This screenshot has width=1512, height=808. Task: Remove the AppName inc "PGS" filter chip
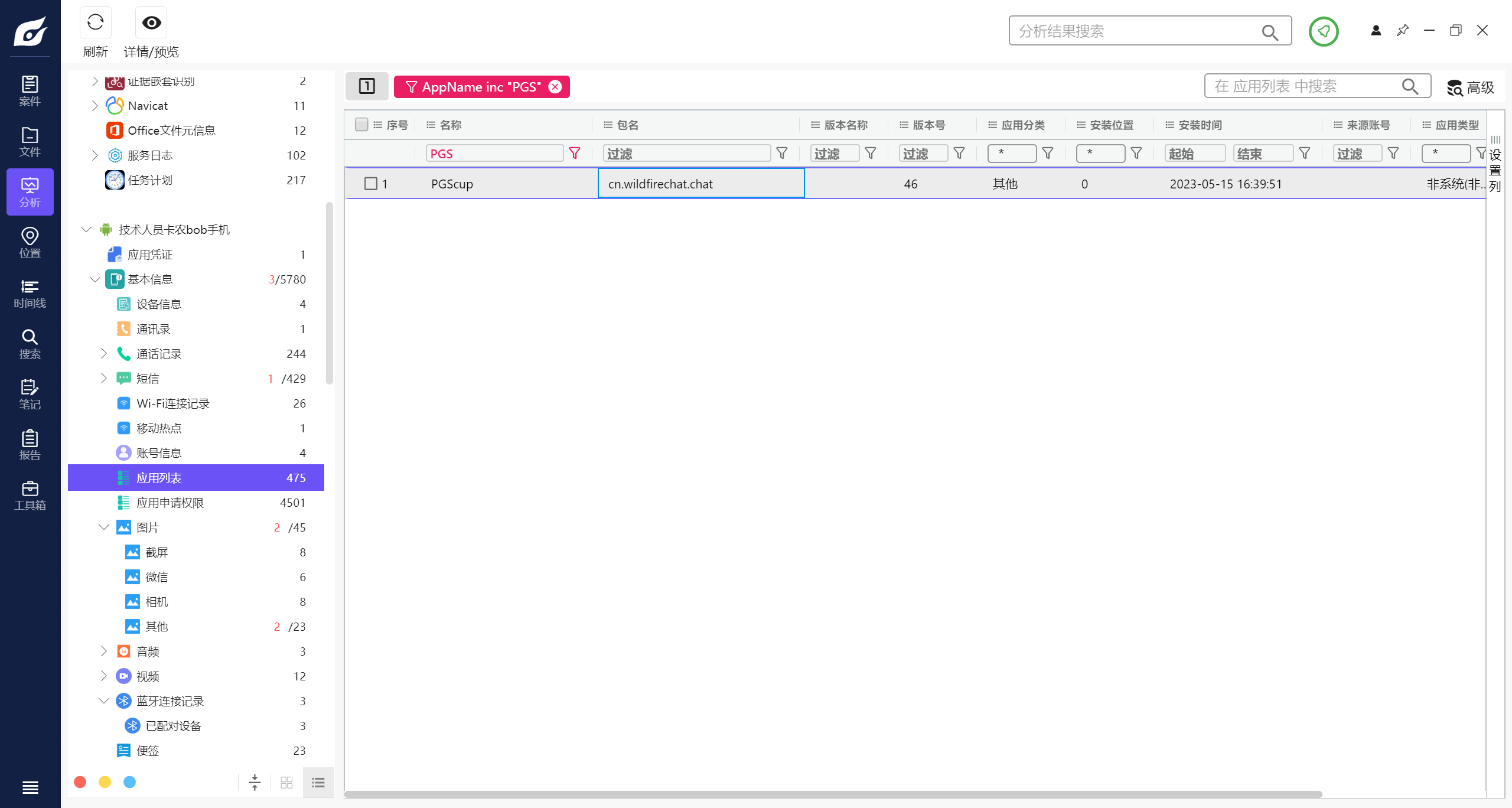click(x=554, y=86)
